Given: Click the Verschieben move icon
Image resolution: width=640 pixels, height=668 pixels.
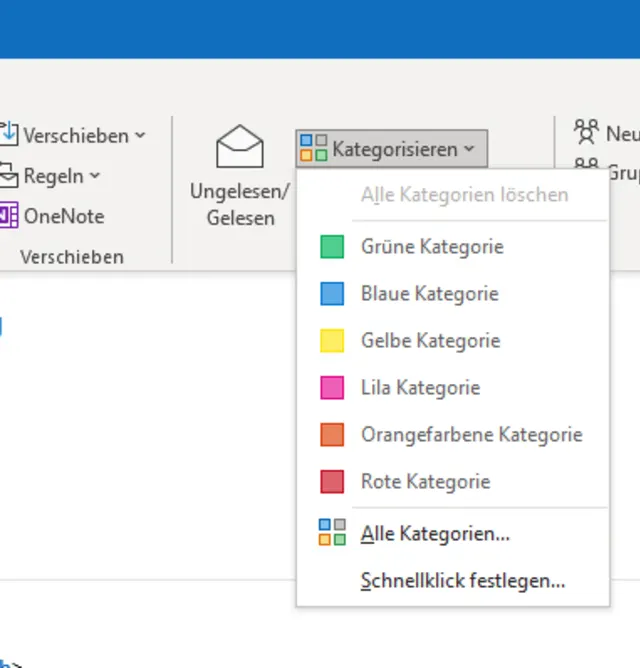Looking at the screenshot, I should 9,134.
